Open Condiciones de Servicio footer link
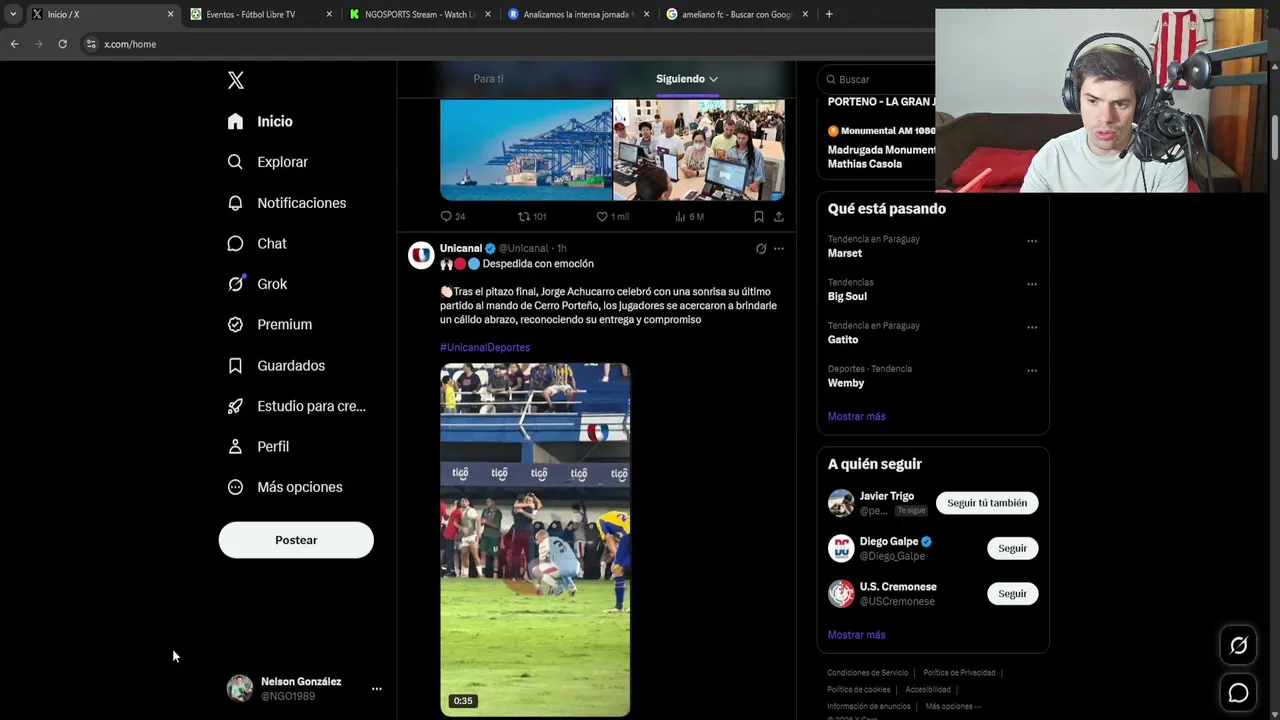The height and width of the screenshot is (720, 1280). tap(867, 673)
